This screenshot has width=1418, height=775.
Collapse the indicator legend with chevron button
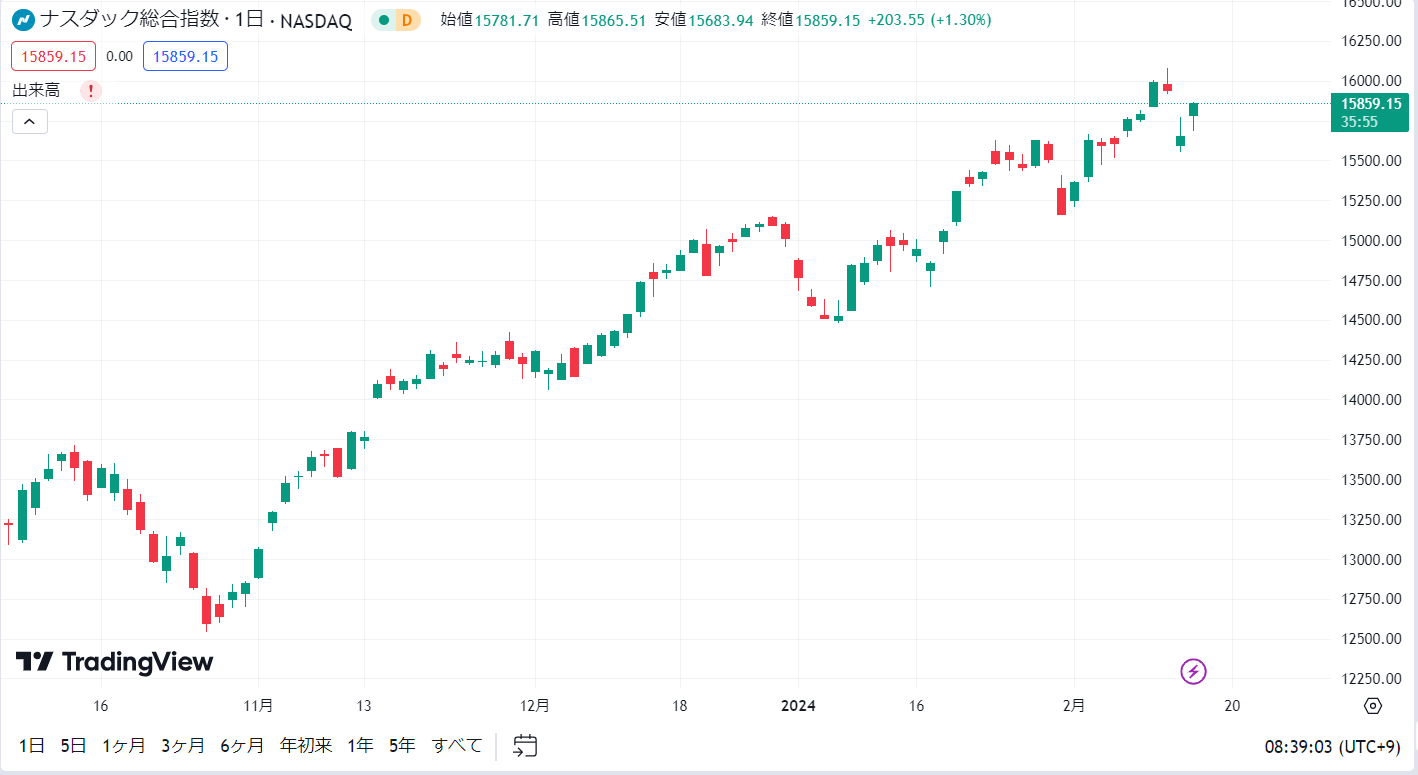coord(30,122)
